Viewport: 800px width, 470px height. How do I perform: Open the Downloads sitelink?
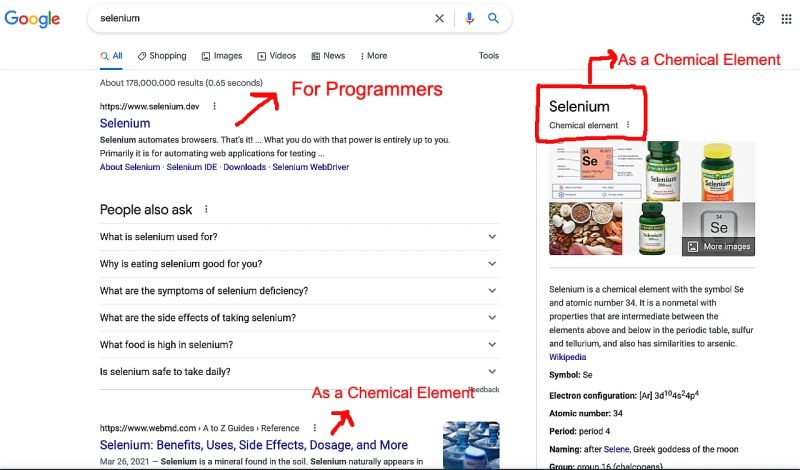click(245, 167)
